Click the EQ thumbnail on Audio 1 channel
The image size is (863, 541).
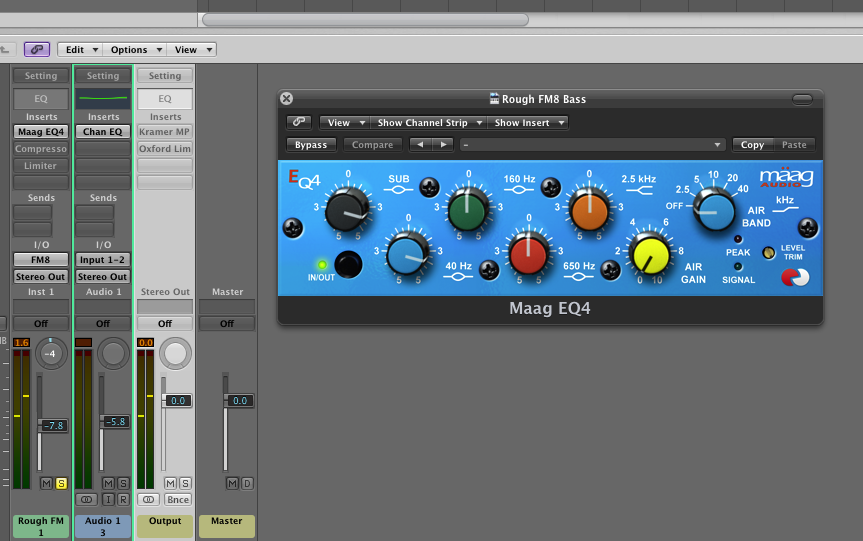tap(103, 99)
